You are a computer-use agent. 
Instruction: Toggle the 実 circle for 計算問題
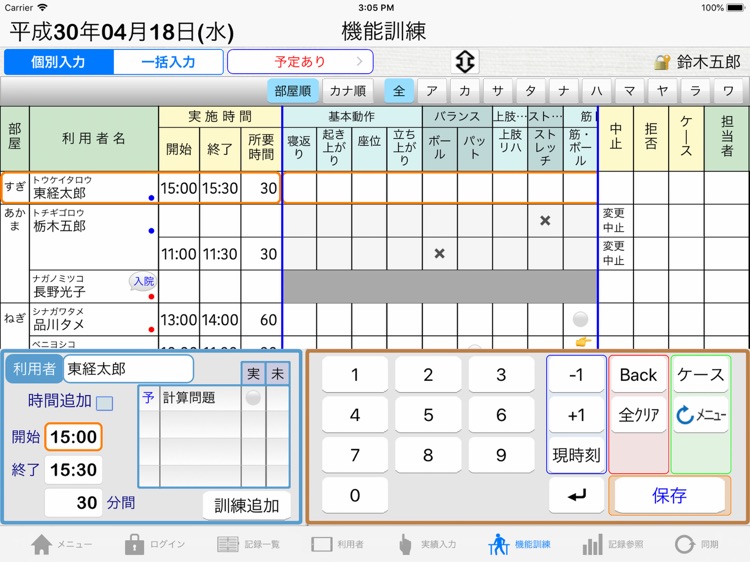pos(253,397)
